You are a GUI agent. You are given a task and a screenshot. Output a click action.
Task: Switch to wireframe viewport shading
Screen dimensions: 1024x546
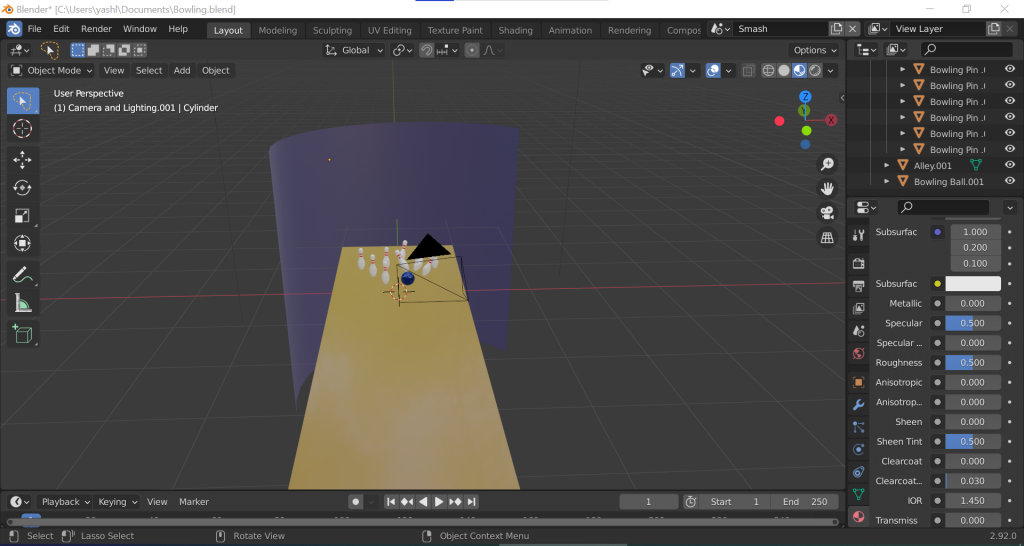pyautogui.click(x=769, y=71)
